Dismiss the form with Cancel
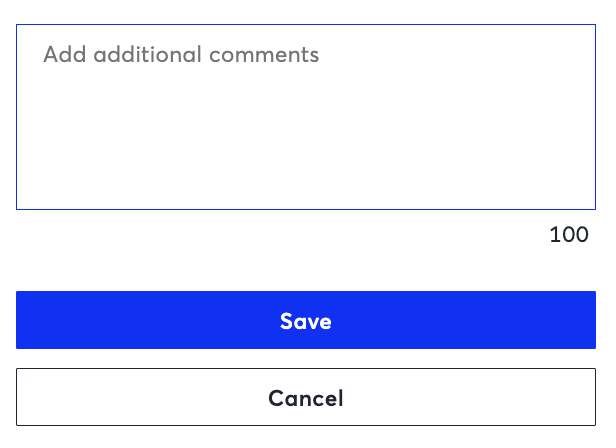The image size is (616, 448). (306, 398)
